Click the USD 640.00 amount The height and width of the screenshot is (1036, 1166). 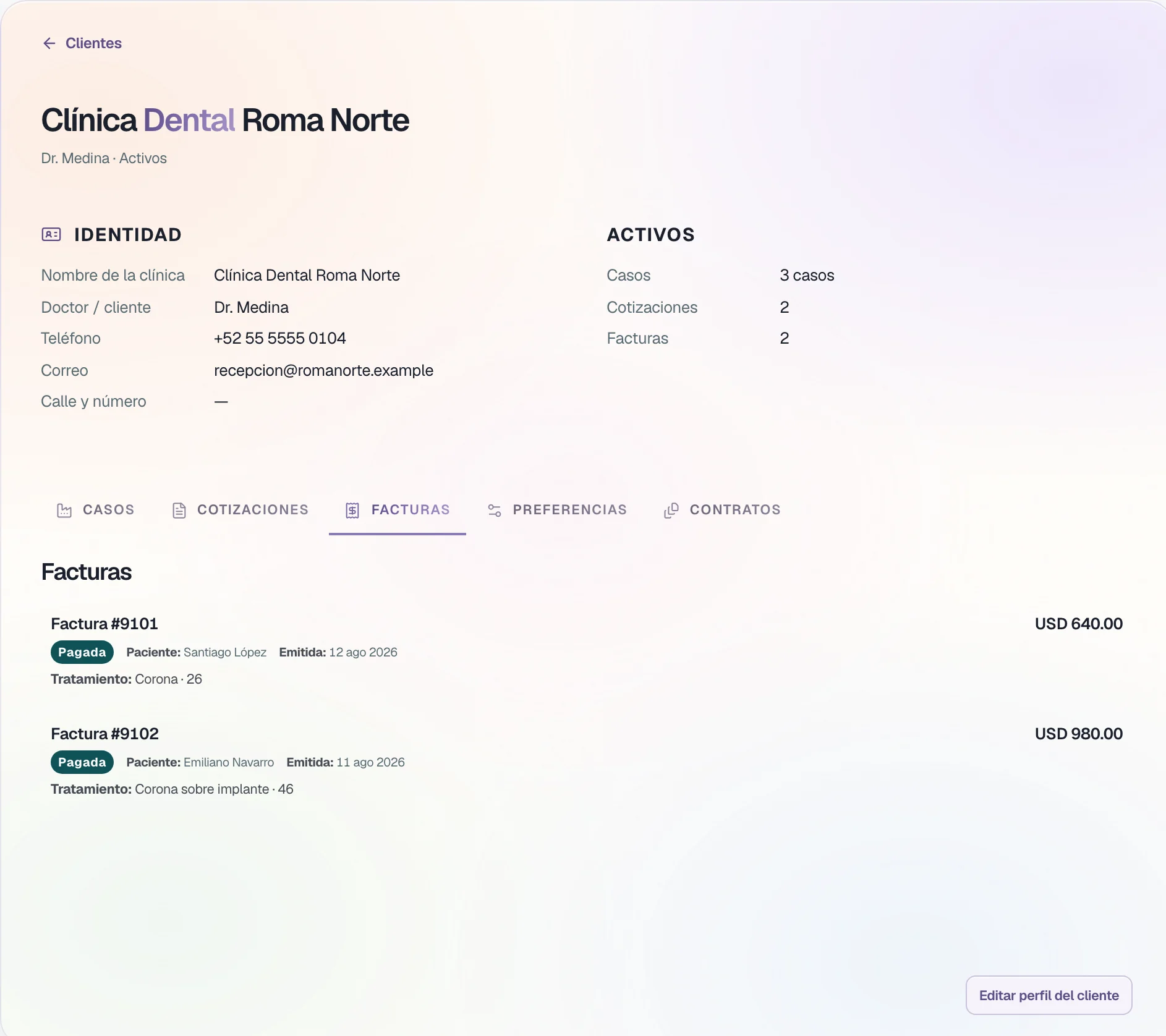[1079, 624]
